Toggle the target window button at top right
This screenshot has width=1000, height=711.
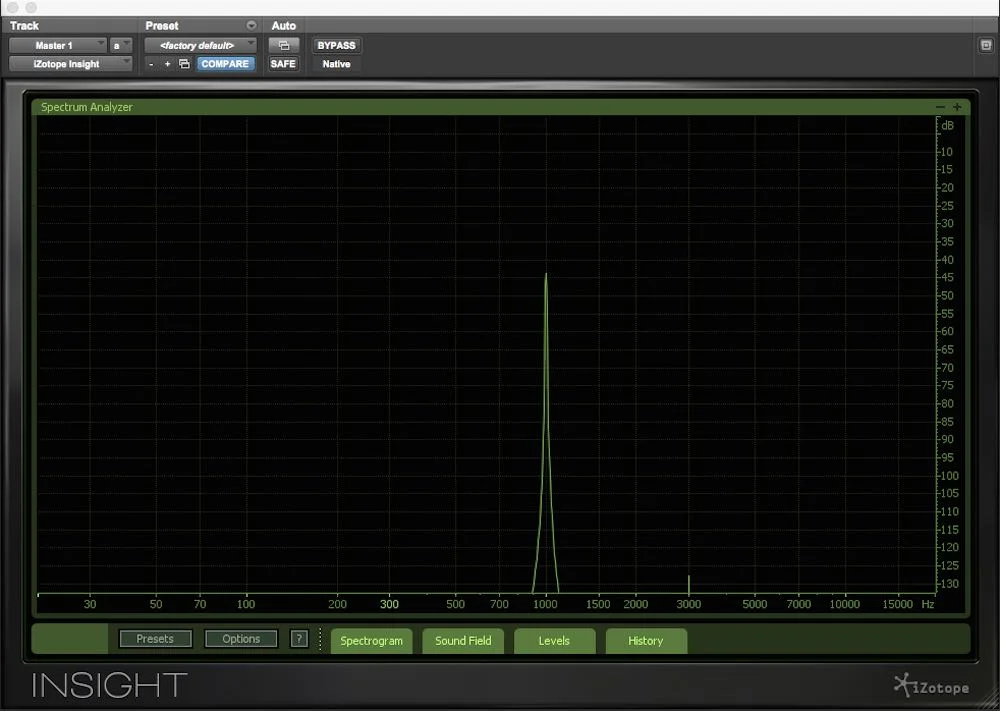click(986, 45)
